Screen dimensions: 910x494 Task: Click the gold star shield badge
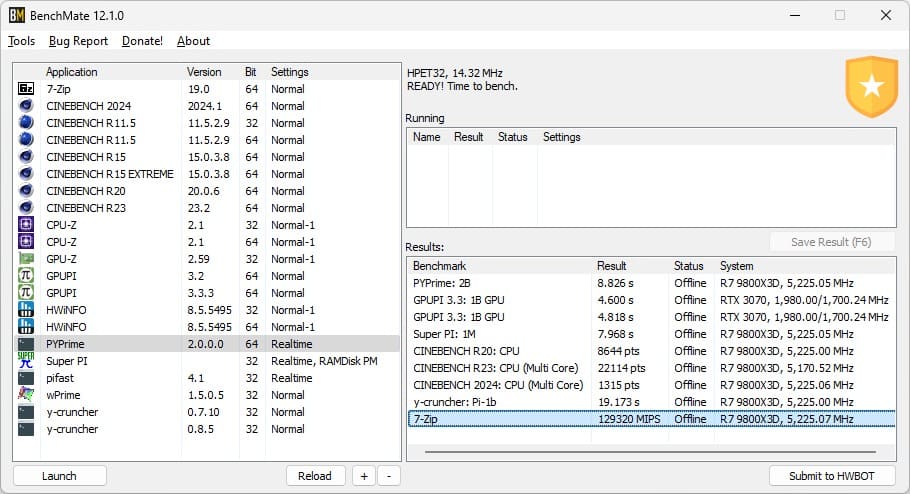pos(871,86)
